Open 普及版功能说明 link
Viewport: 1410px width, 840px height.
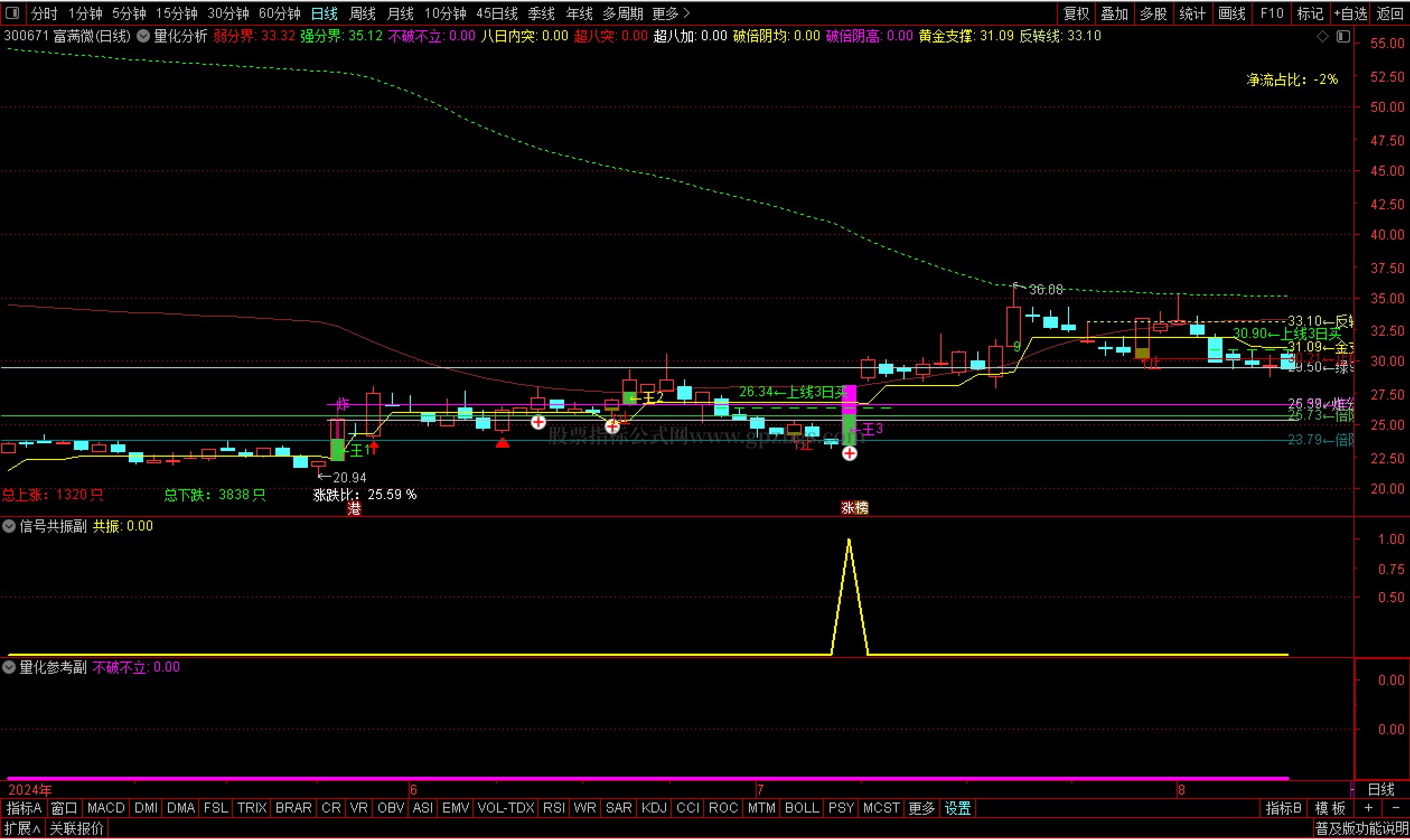click(1361, 829)
